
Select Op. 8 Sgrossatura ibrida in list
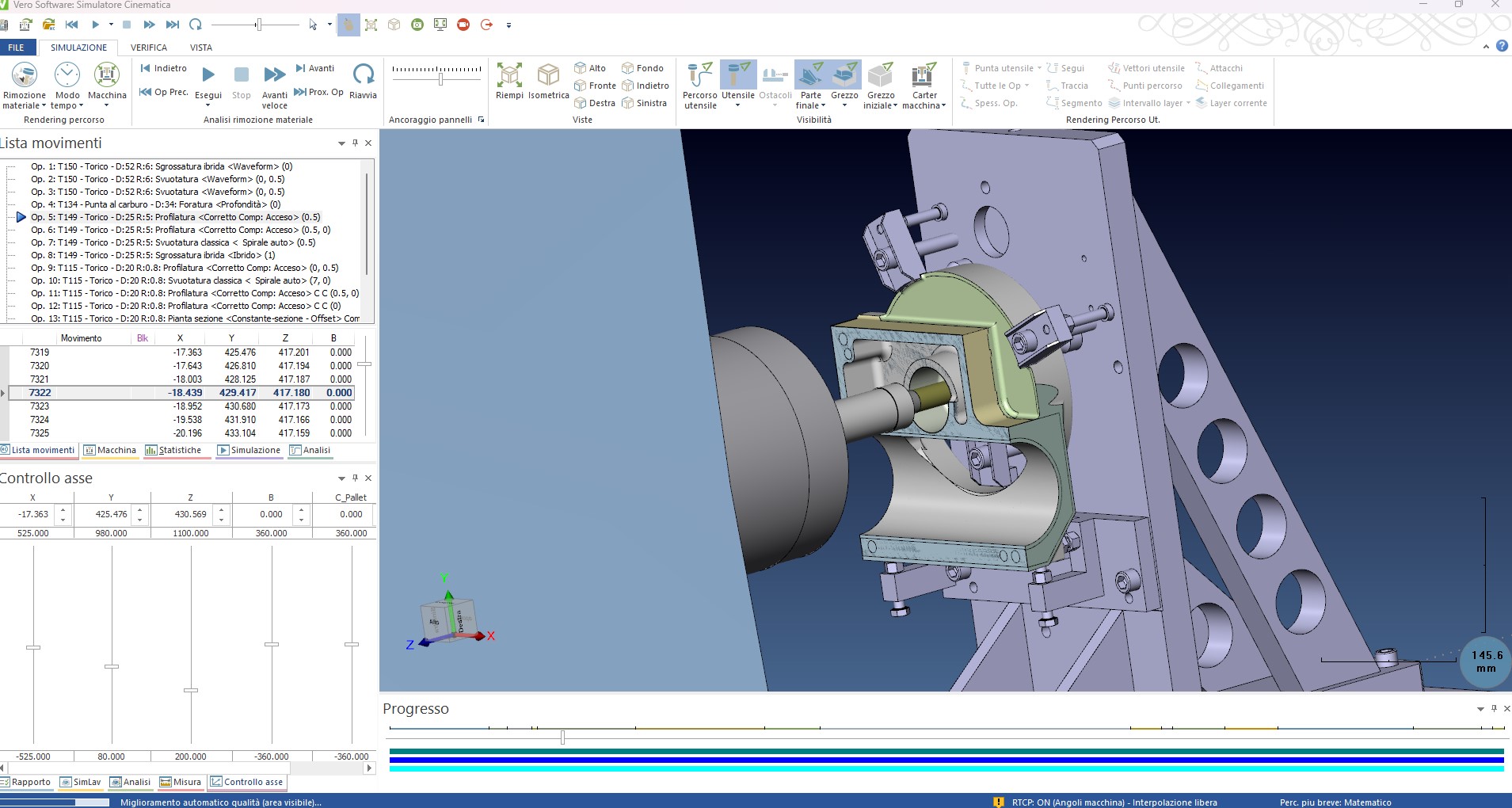coord(153,255)
